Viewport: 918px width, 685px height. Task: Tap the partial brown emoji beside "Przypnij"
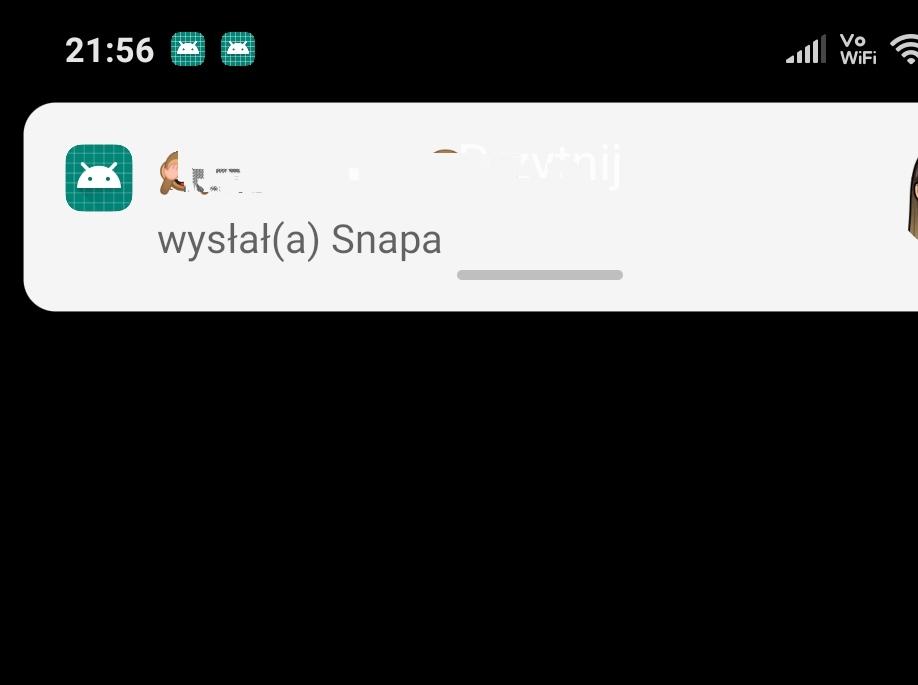(x=445, y=155)
